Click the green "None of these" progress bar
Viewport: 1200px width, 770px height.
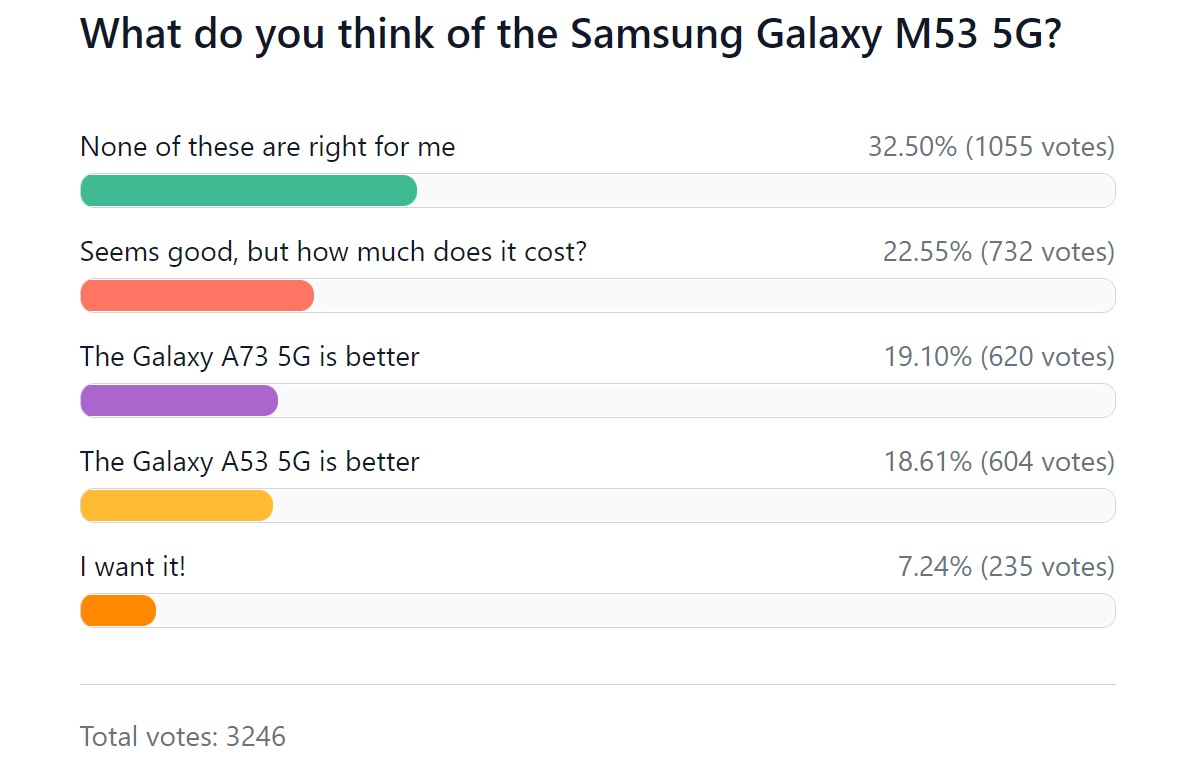[248, 190]
